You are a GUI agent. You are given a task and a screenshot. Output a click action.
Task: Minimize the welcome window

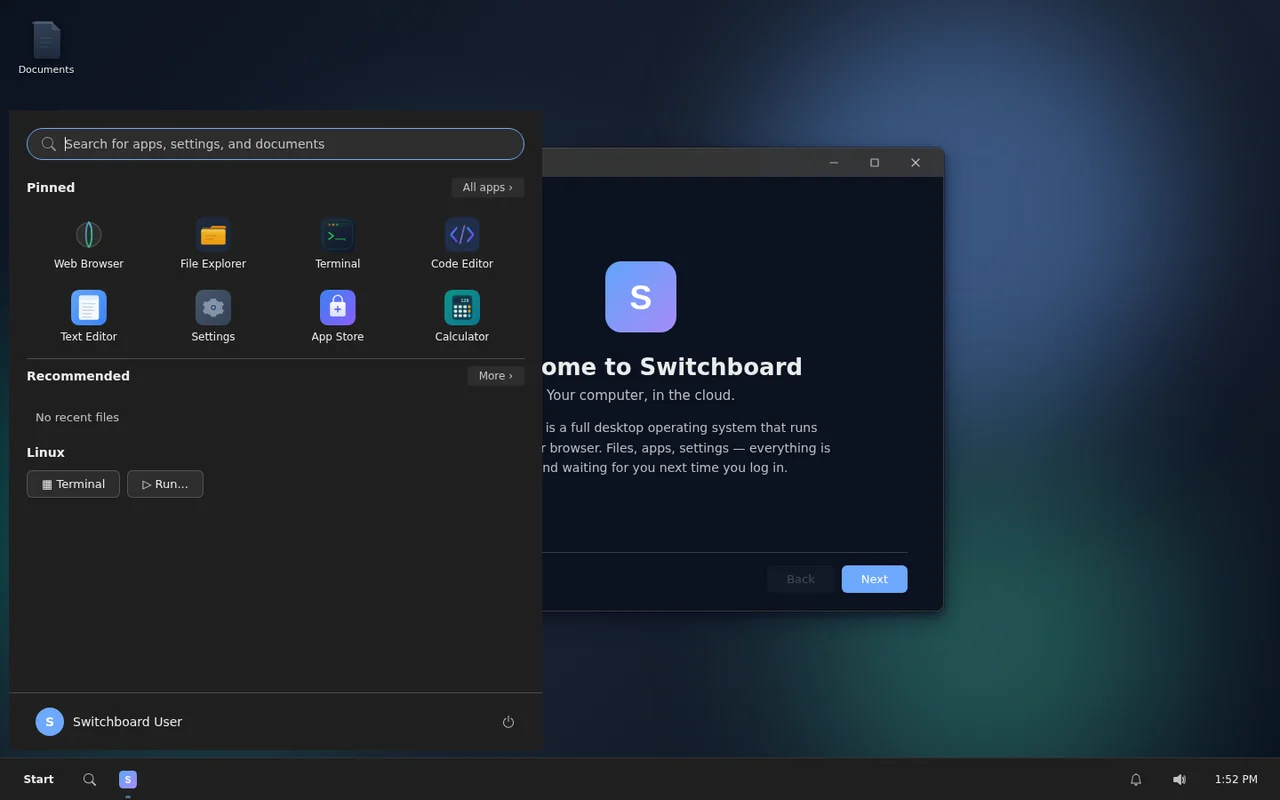tap(833, 163)
